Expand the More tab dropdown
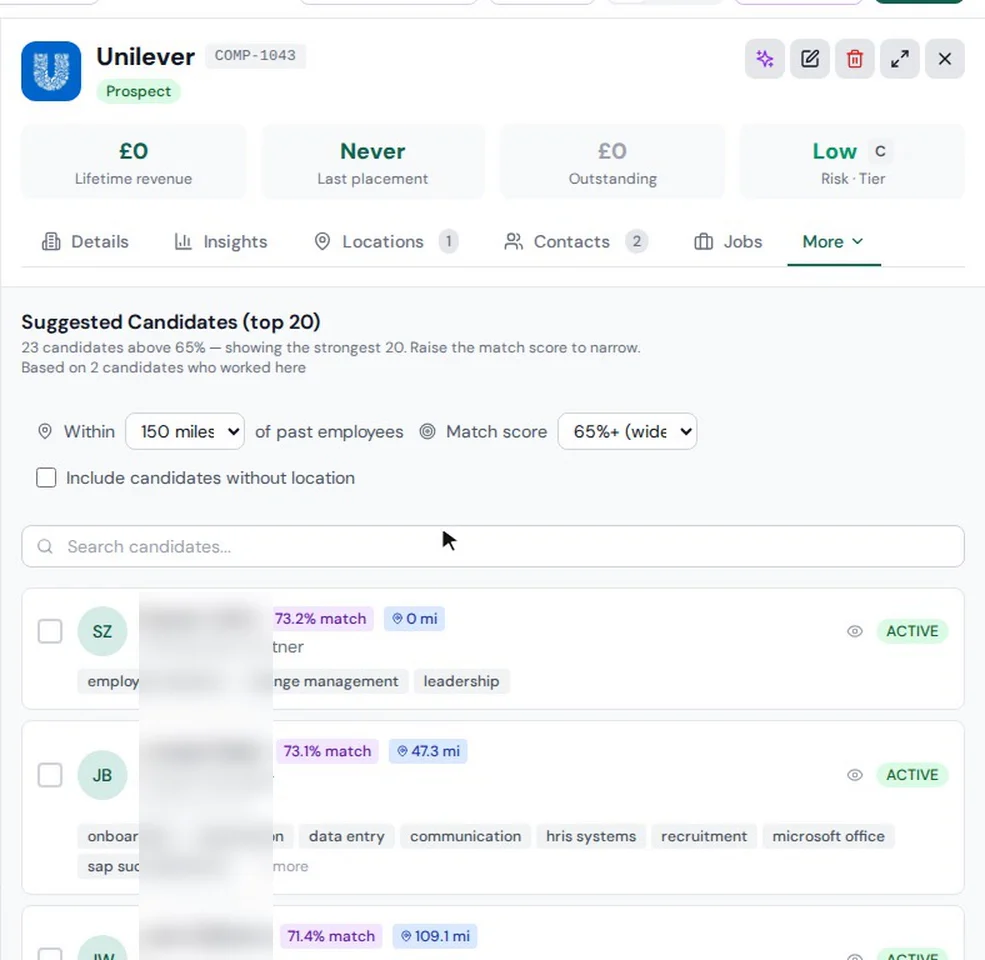 tap(833, 242)
